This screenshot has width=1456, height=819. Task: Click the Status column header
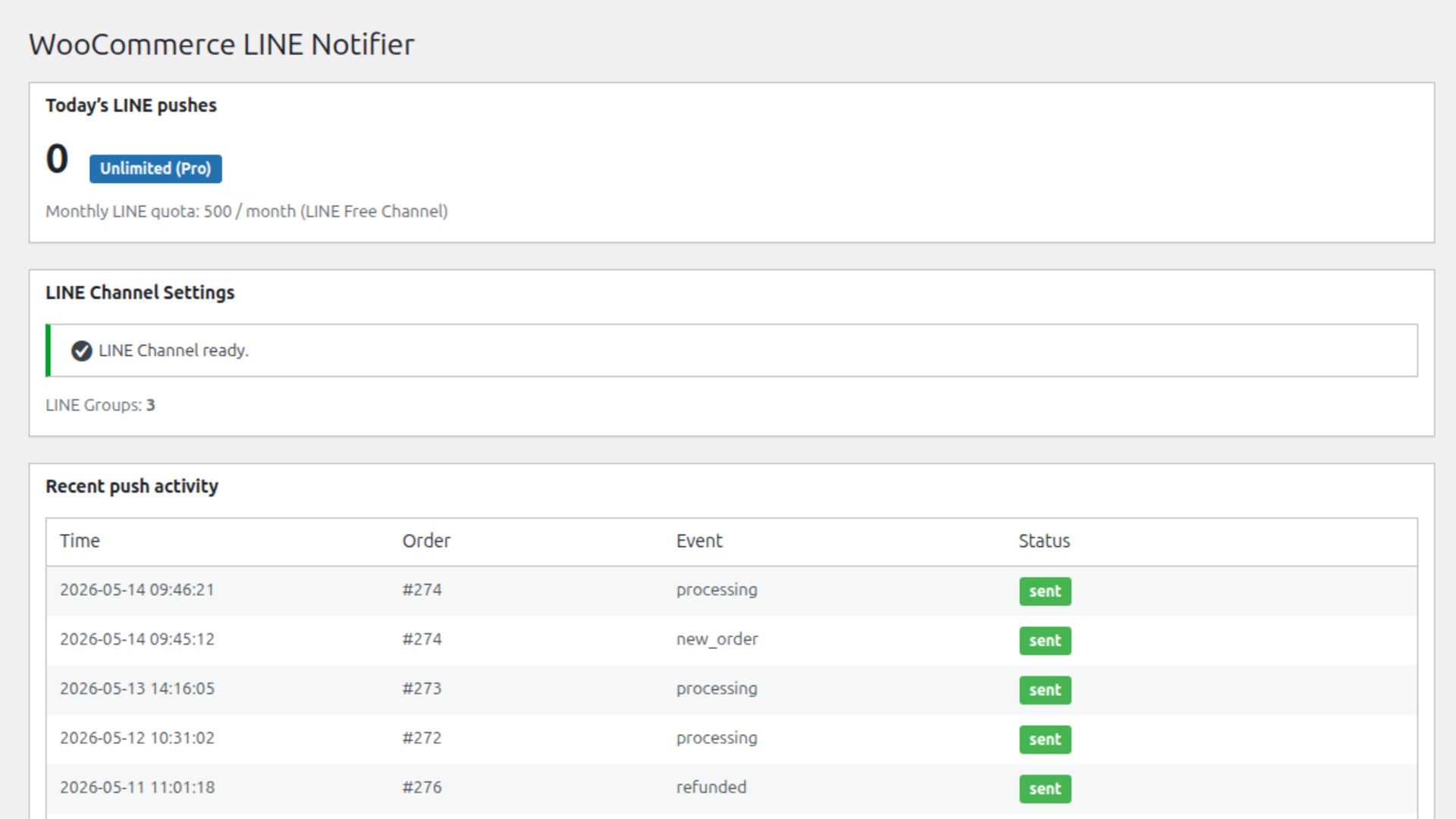point(1044,541)
